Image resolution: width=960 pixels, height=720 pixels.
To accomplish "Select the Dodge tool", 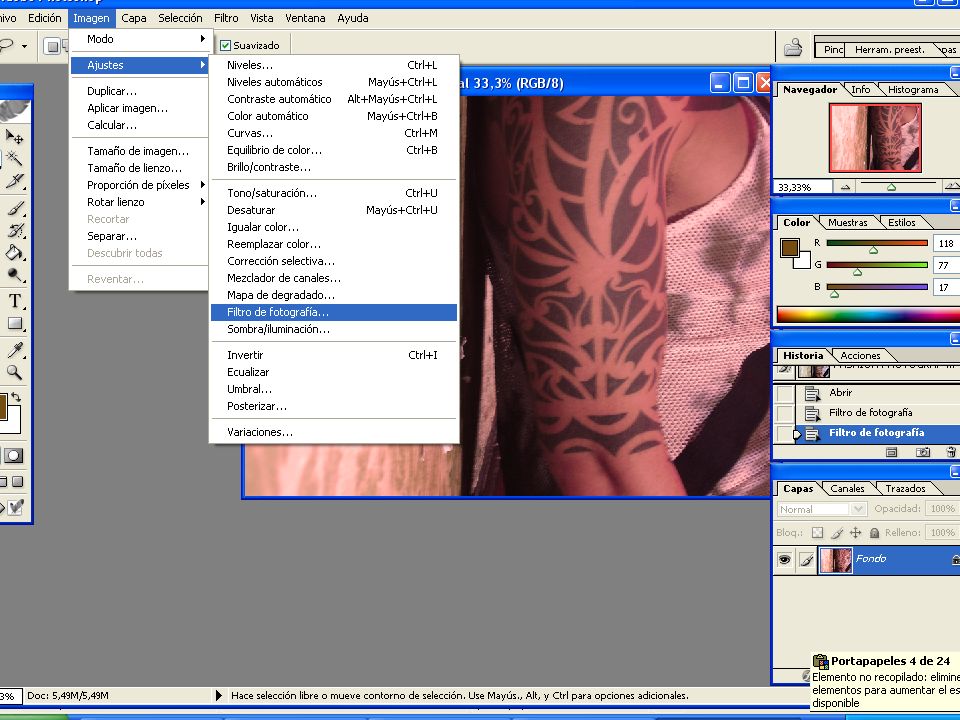I will tap(14, 276).
